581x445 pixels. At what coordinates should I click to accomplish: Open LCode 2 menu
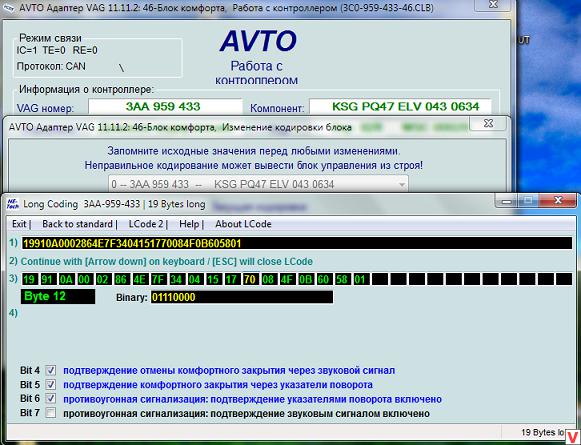click(146, 224)
